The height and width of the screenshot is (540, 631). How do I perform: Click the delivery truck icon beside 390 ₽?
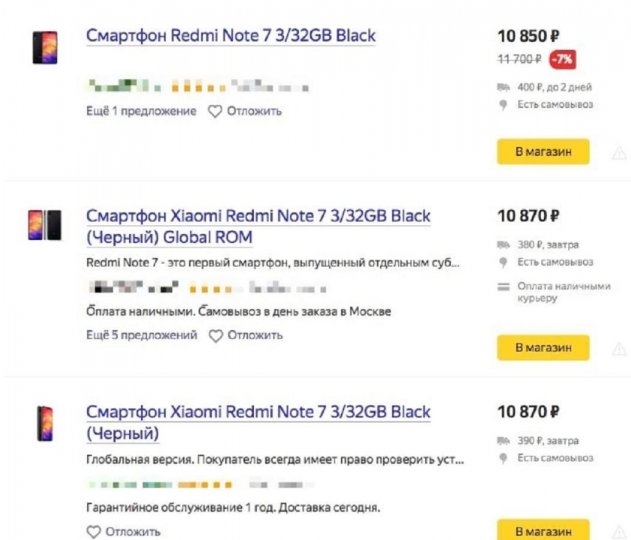pos(503,440)
